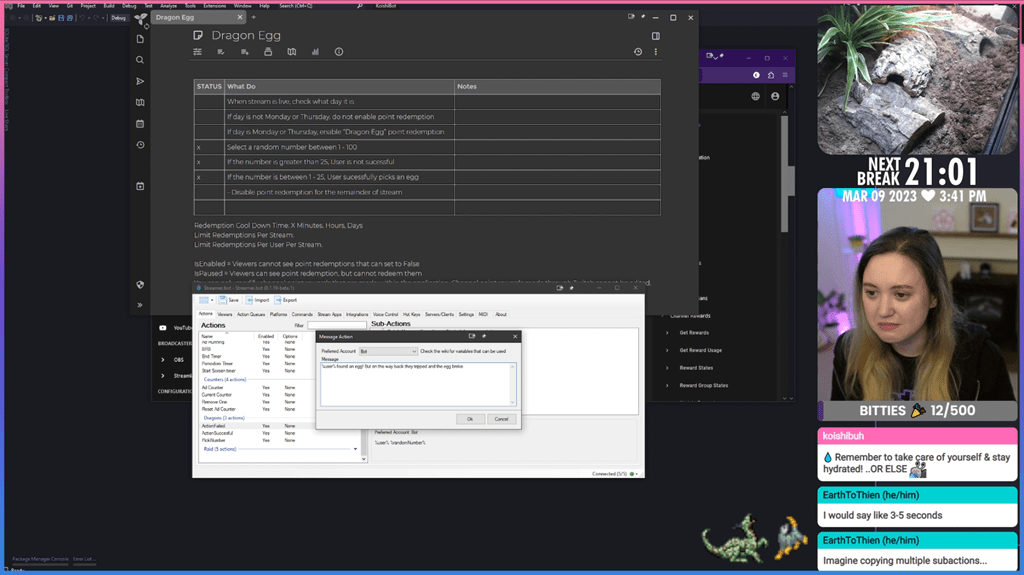Click Import in Streamer.bot toolbar

[257, 300]
